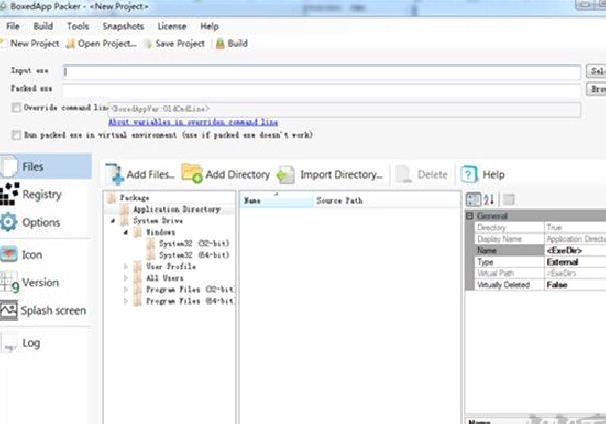
Task: Switch property grid to categorized view
Action: [473, 199]
